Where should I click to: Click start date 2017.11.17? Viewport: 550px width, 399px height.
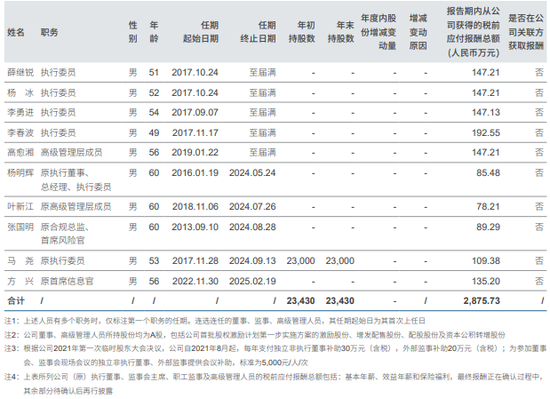pyautogui.click(x=195, y=133)
